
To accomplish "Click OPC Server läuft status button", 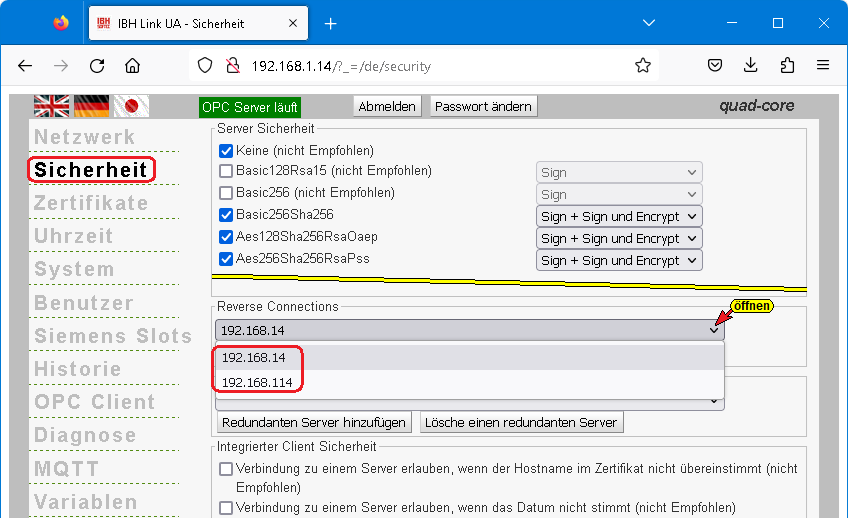I will click(250, 107).
